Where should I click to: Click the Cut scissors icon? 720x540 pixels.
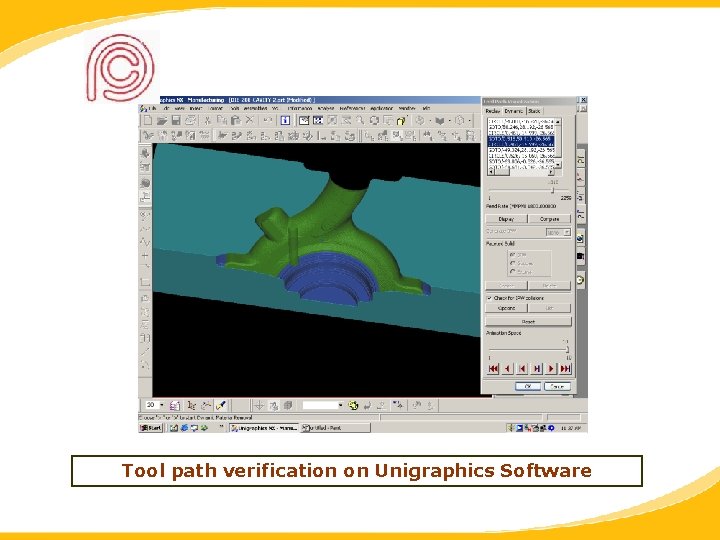coord(208,120)
